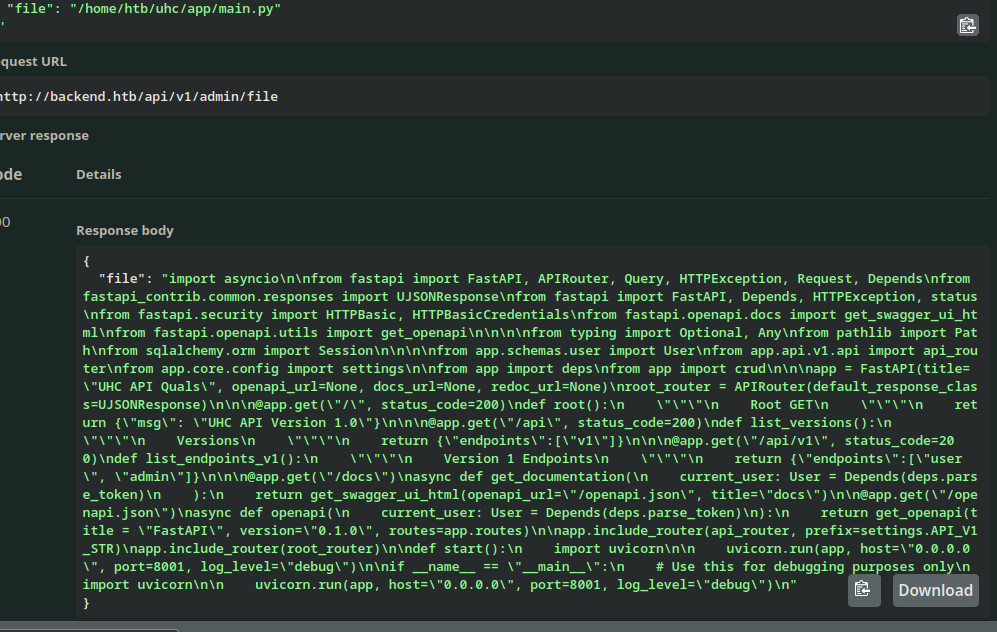The image size is (997, 632).
Task: Click the closing brace of response JSON
Action: coord(88,603)
